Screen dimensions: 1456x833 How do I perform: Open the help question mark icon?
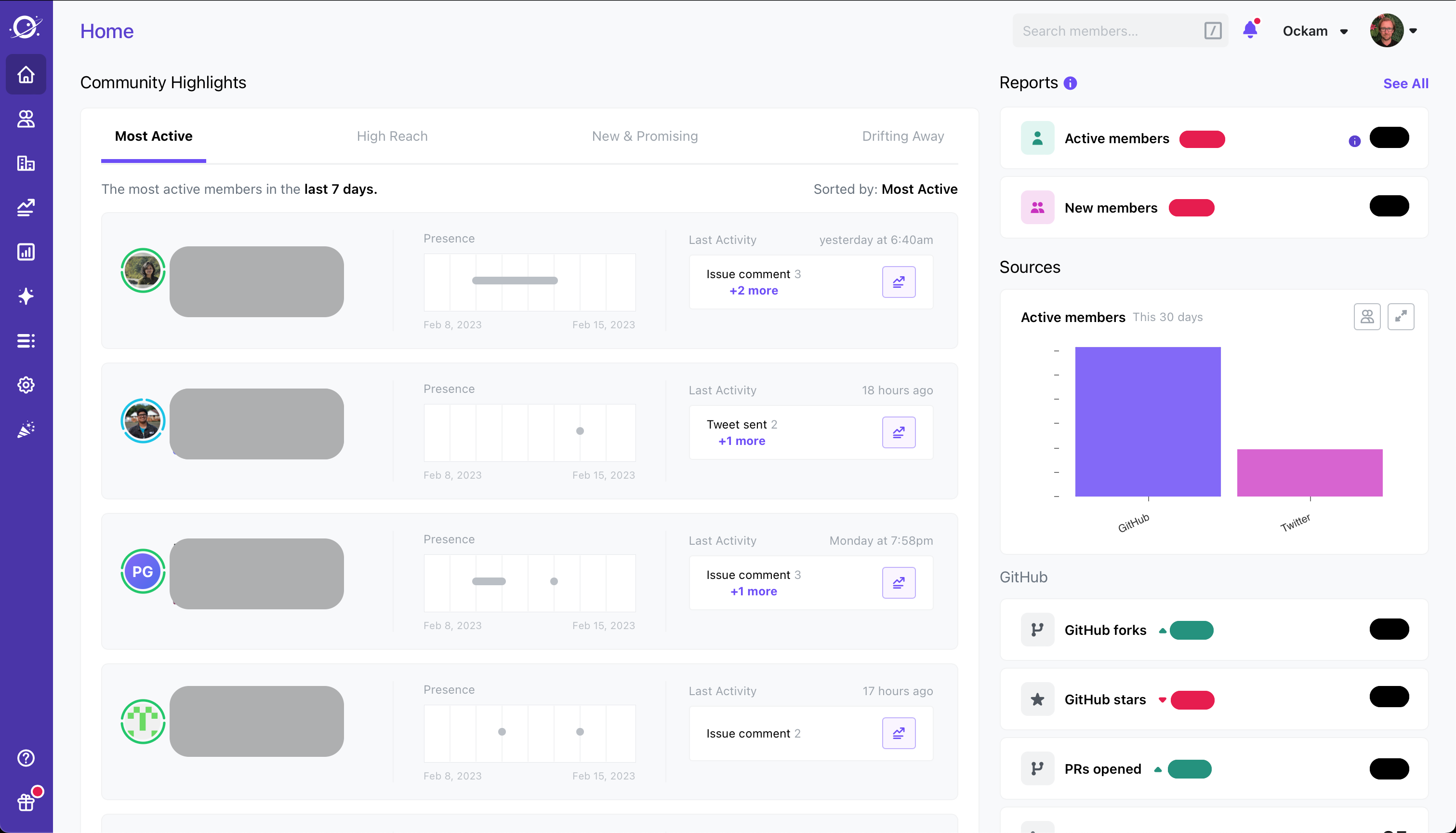26,758
